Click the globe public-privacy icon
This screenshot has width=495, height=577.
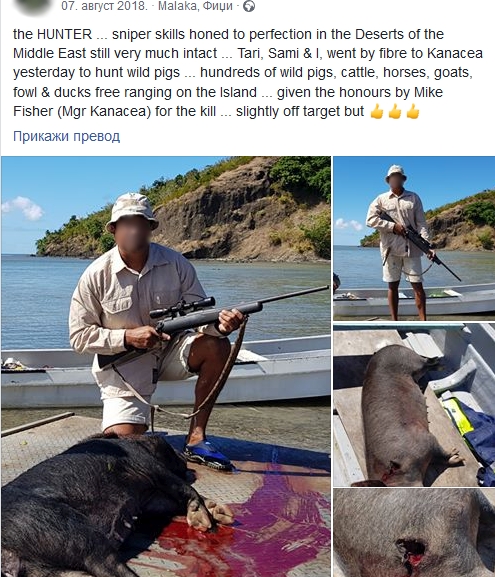click(x=249, y=6)
